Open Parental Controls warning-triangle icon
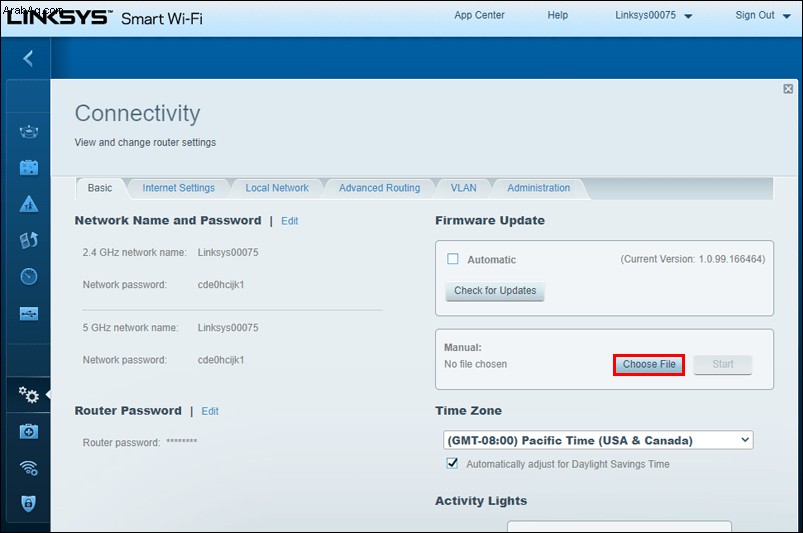 tap(29, 204)
